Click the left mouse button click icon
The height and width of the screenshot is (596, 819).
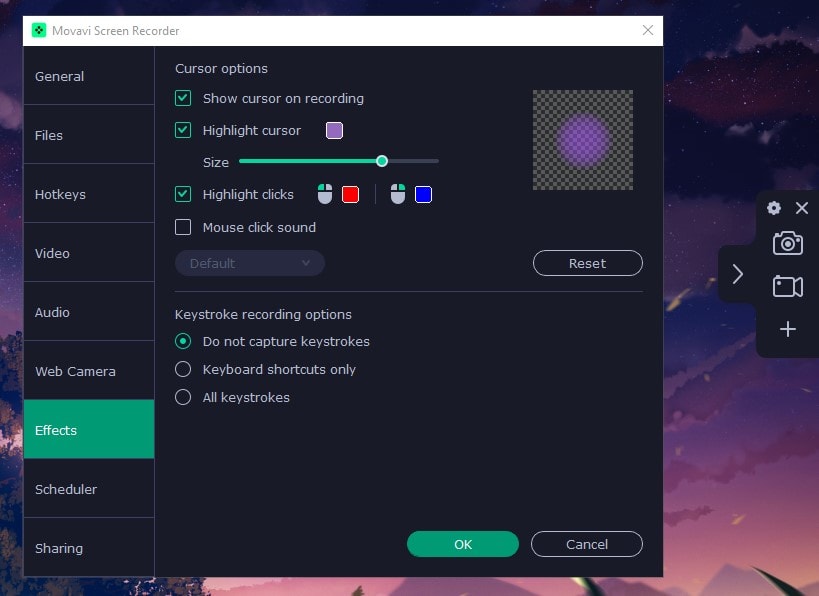pos(325,194)
